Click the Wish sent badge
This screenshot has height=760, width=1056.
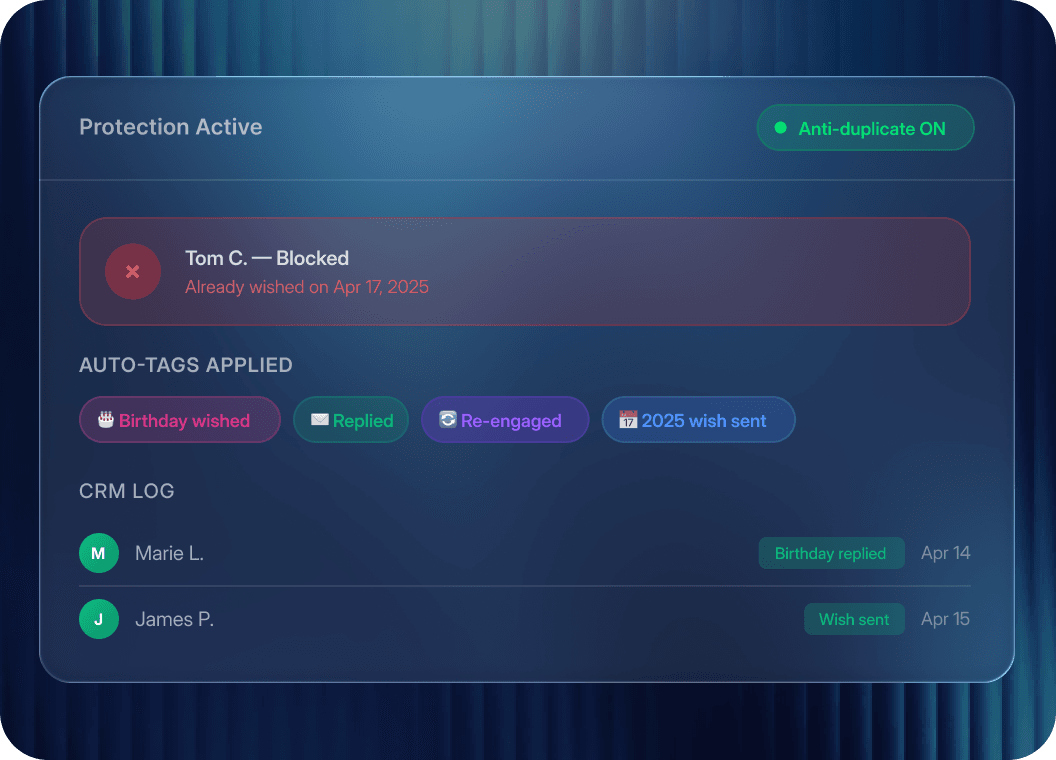854,619
